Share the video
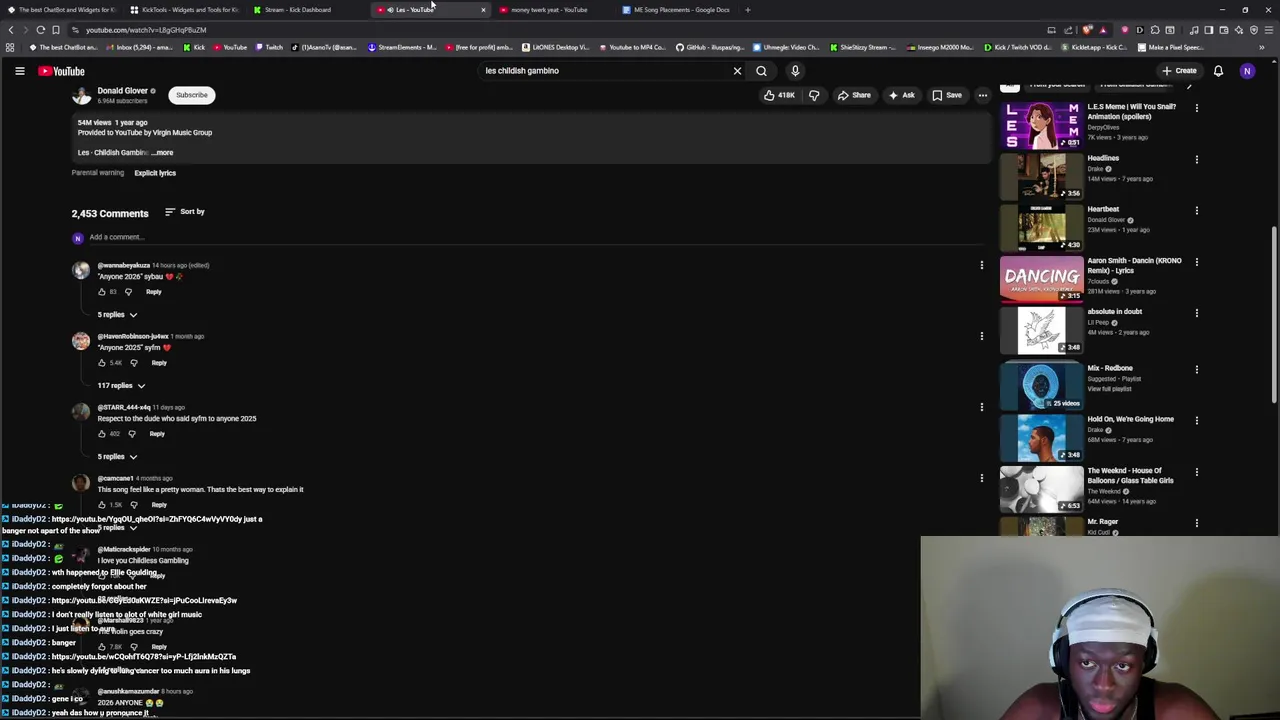 point(854,95)
